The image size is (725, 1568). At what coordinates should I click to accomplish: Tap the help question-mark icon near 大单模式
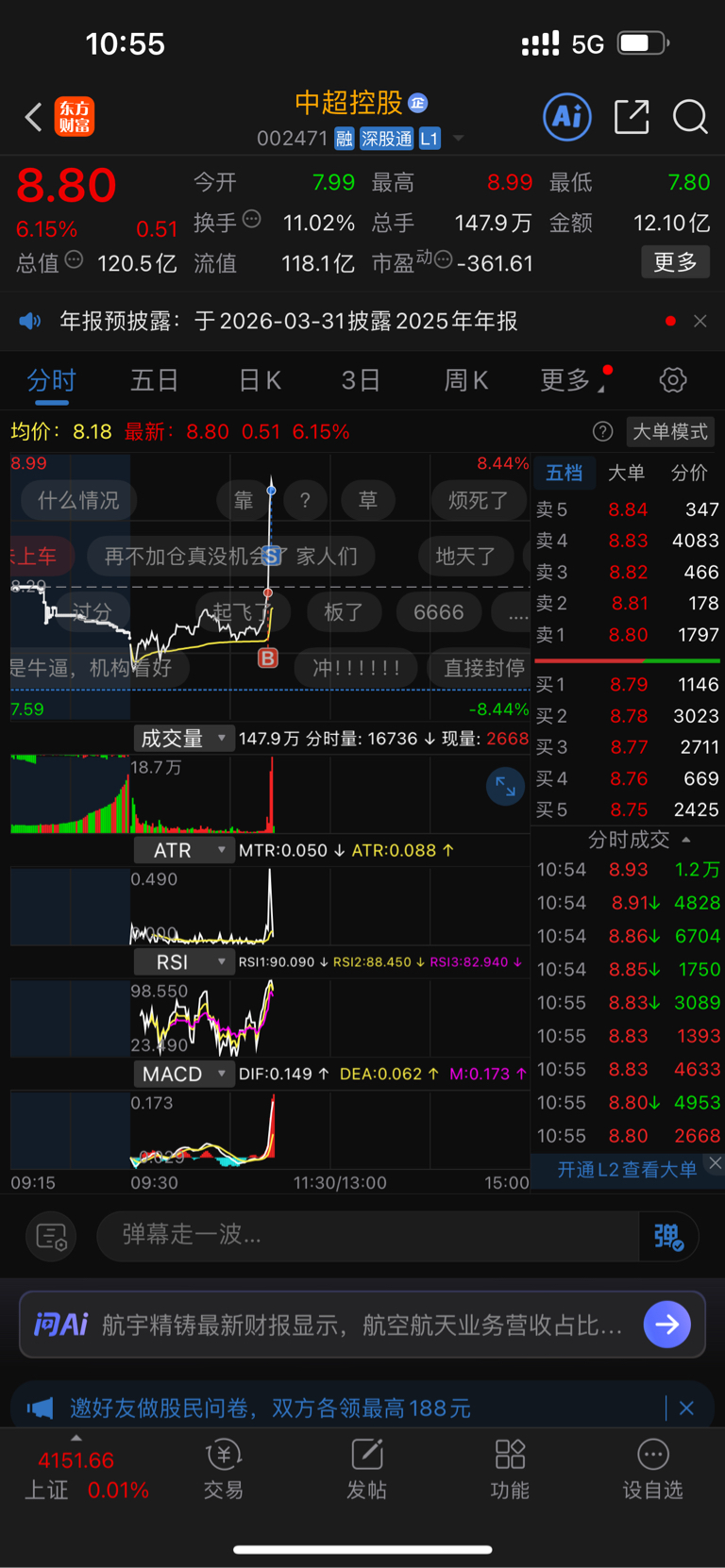click(x=602, y=431)
